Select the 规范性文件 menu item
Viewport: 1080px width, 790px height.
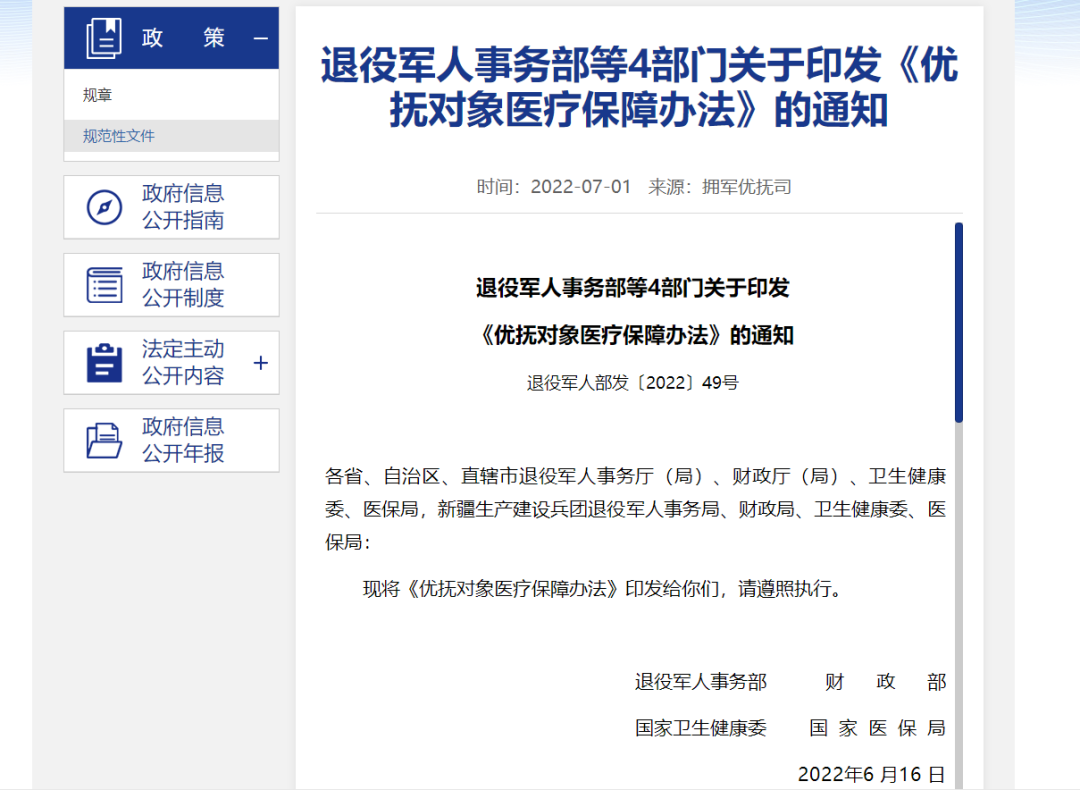[118, 136]
